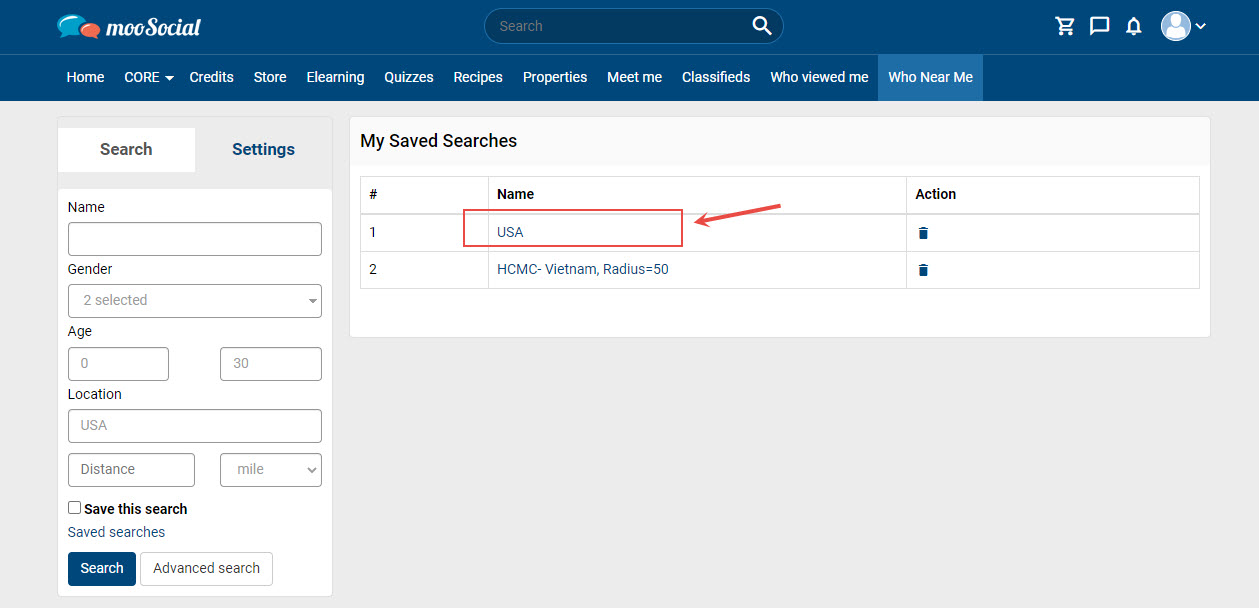Switch to the Search tab
The width and height of the screenshot is (1259, 608).
(x=126, y=149)
